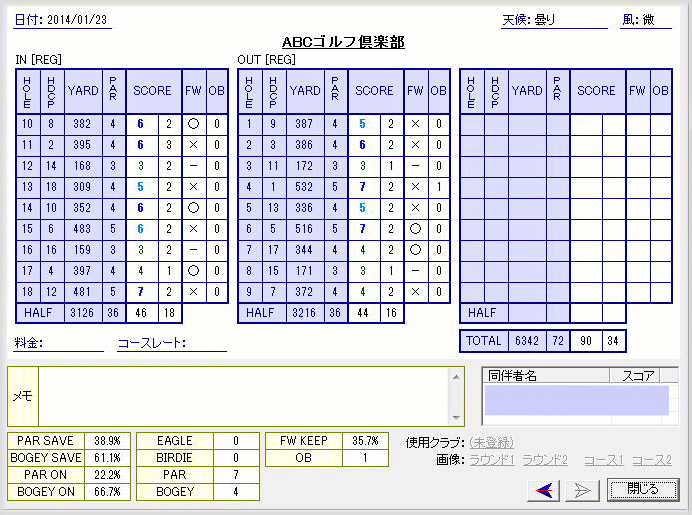692x515 pixels.
Task: Open the コース1 image link
Action: click(x=603, y=460)
